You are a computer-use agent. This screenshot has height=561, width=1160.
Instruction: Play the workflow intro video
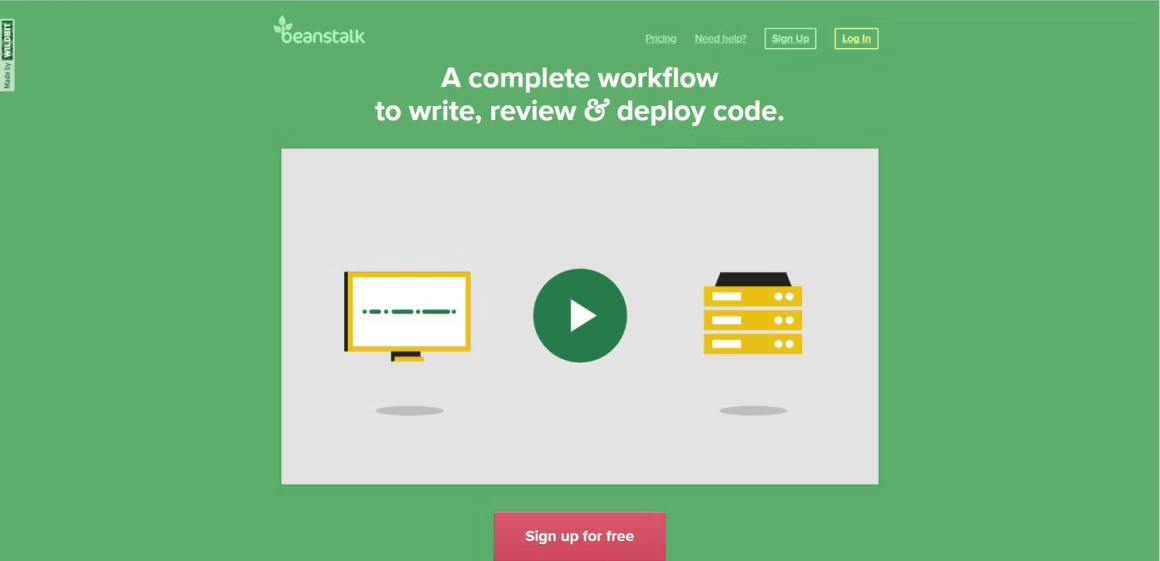point(580,315)
